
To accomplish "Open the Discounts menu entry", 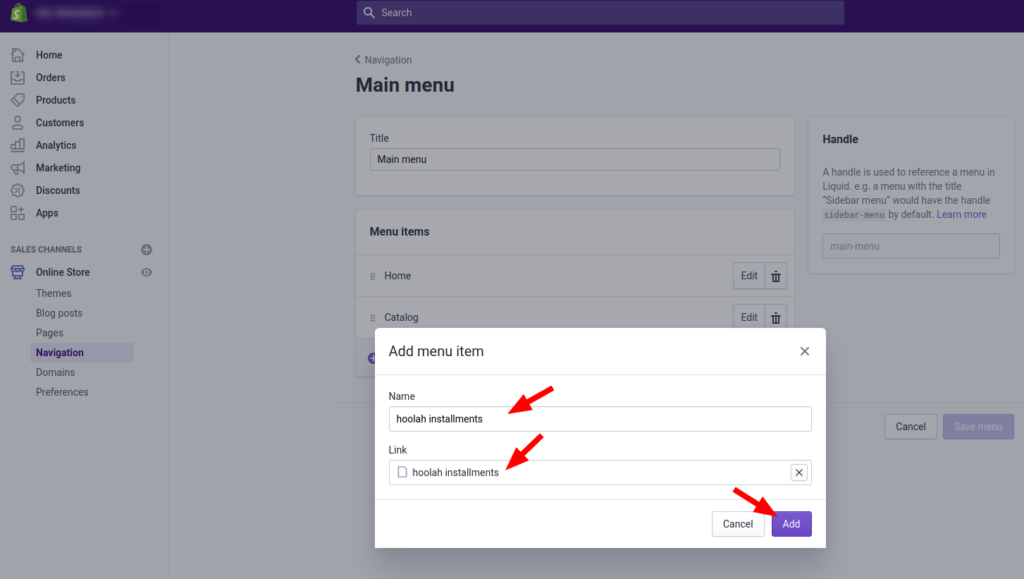I will tap(57, 191).
